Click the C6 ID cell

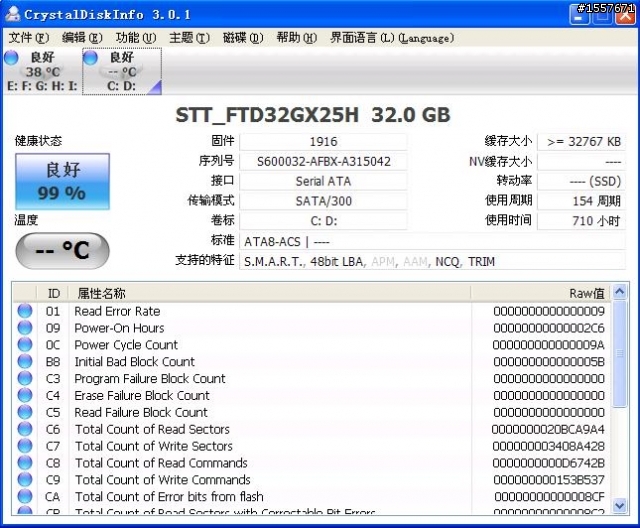point(53,429)
